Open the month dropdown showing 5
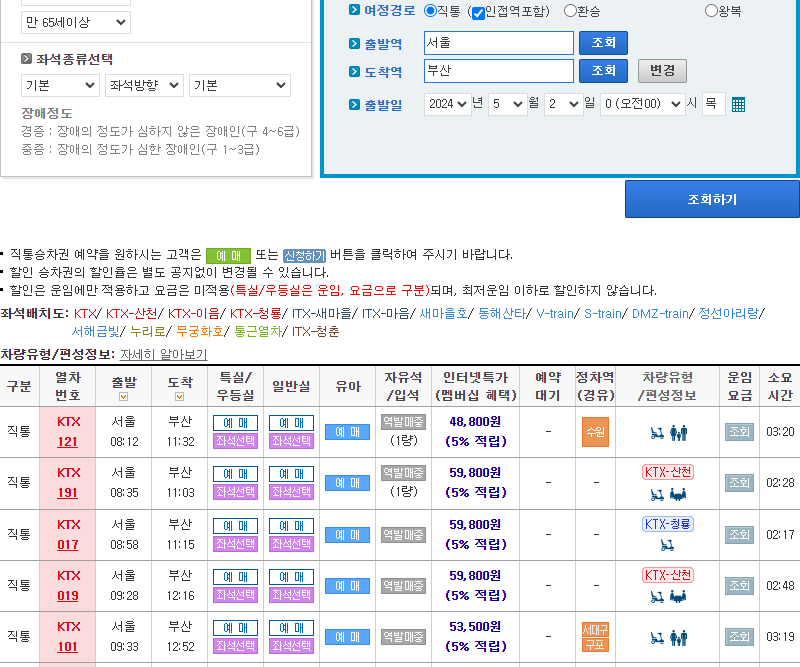Viewport: 800px width, 667px height. (508, 104)
